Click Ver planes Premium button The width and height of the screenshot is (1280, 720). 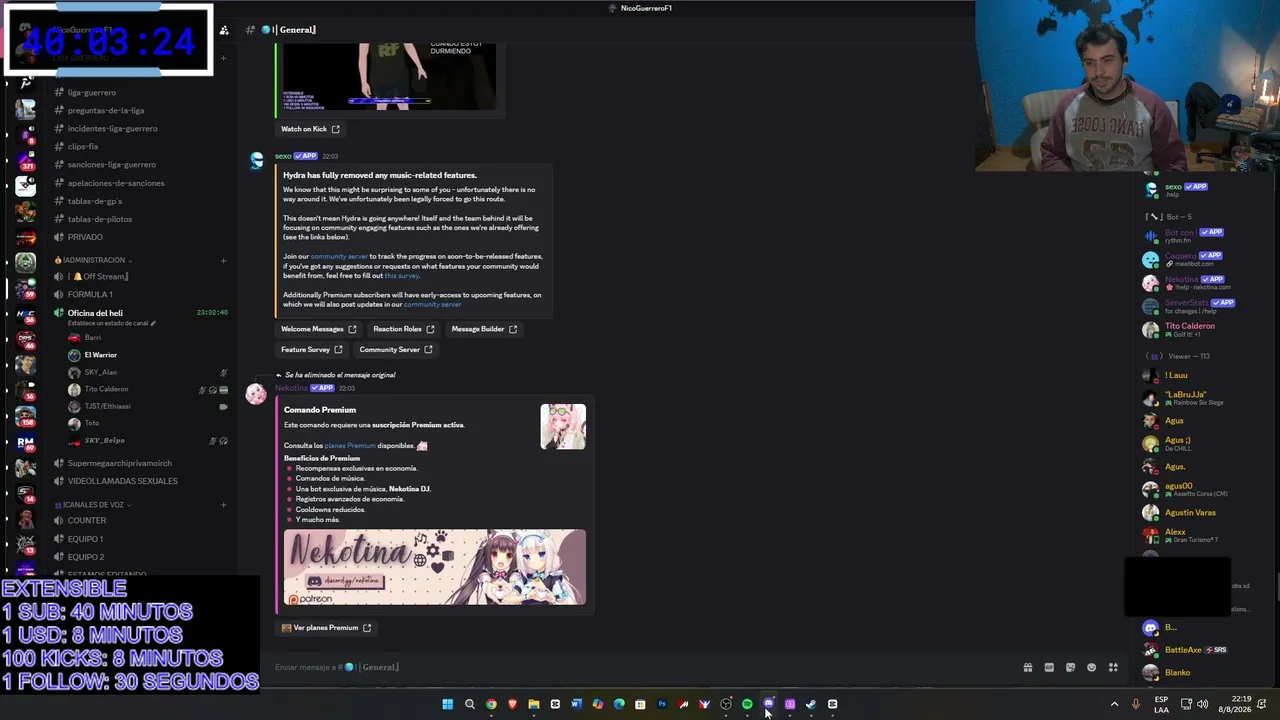[x=326, y=628]
